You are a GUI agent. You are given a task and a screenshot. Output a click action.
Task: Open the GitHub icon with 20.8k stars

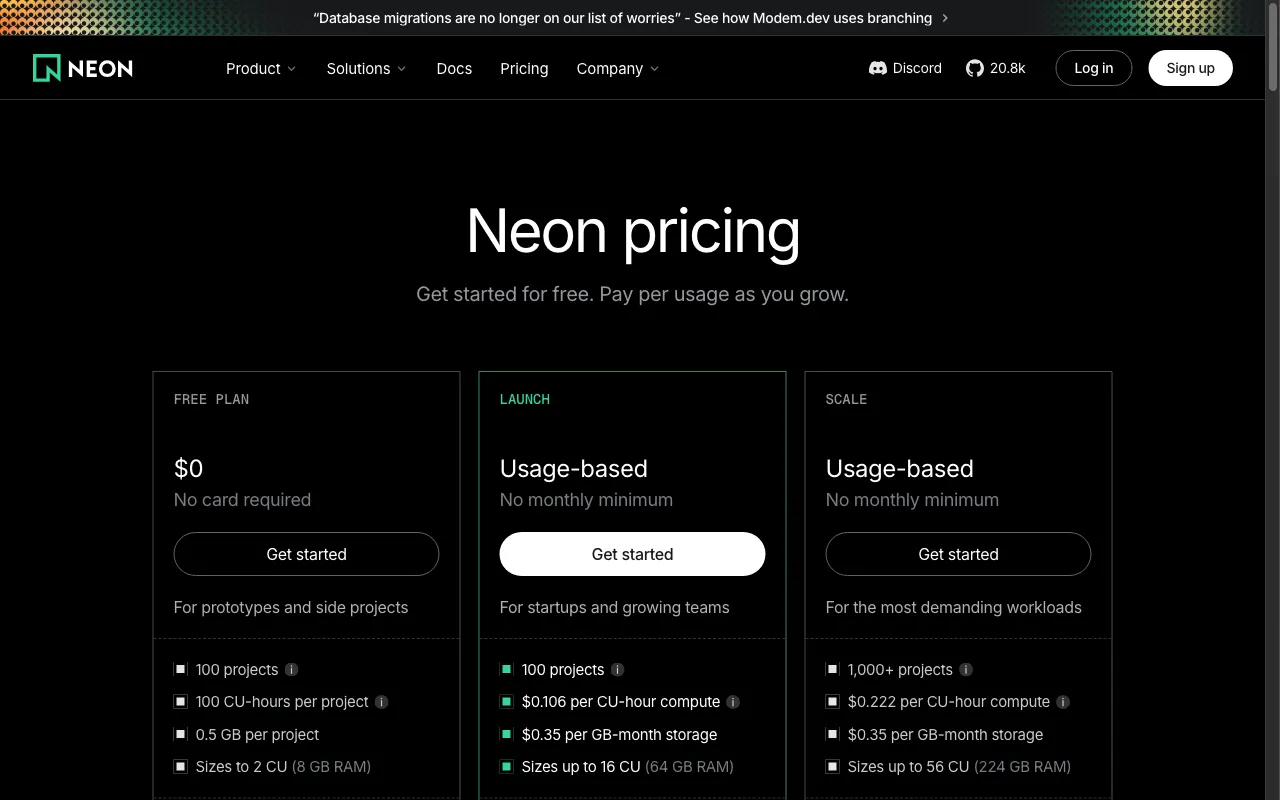point(974,68)
